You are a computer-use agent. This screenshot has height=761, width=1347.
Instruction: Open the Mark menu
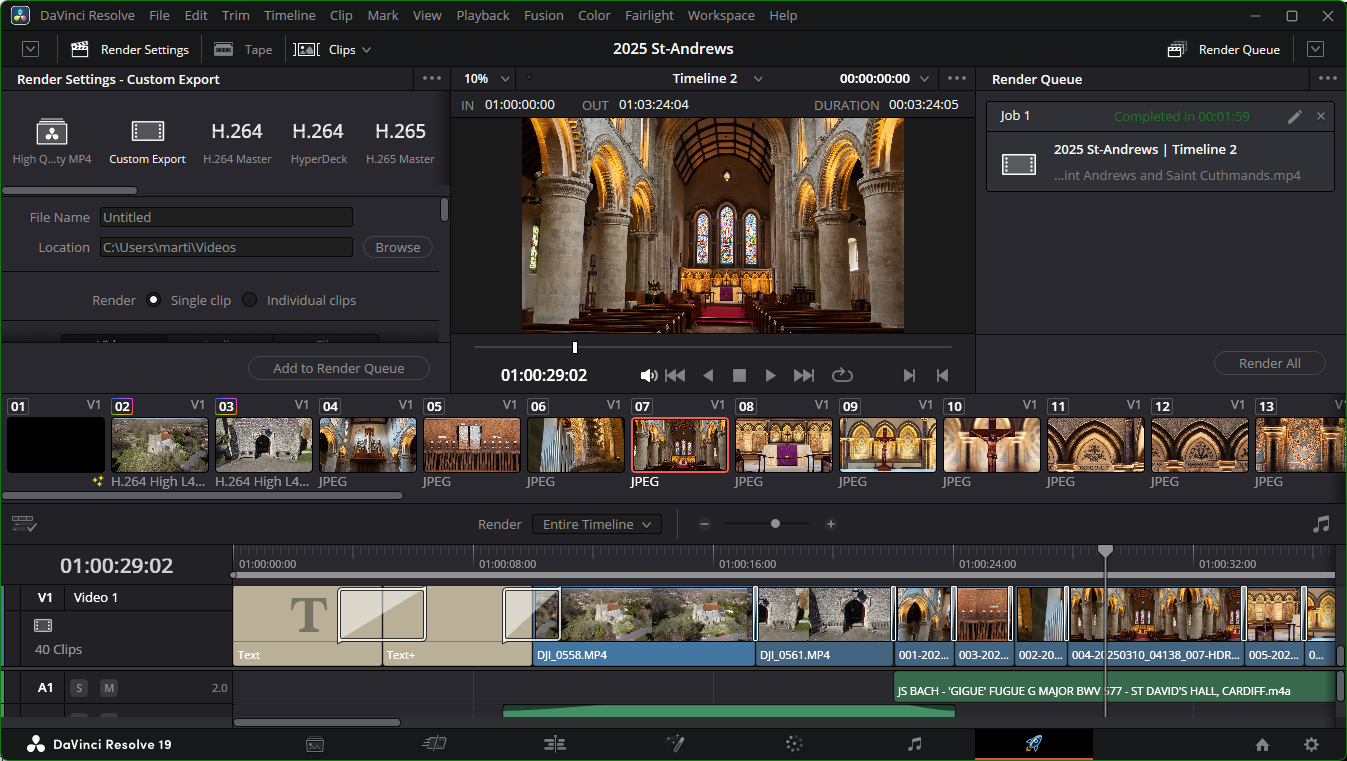pyautogui.click(x=382, y=15)
